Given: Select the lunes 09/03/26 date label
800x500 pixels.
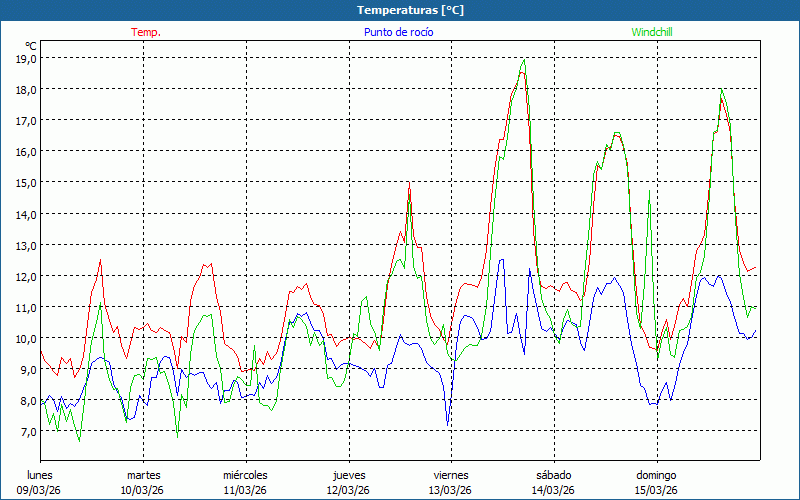Looking at the screenshot, I should (x=41, y=482).
